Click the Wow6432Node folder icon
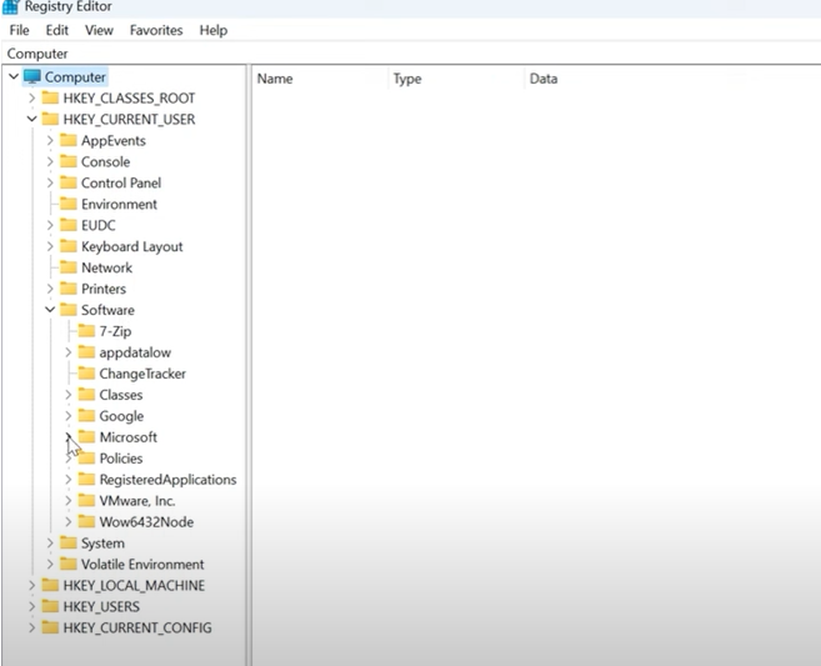 (x=86, y=521)
